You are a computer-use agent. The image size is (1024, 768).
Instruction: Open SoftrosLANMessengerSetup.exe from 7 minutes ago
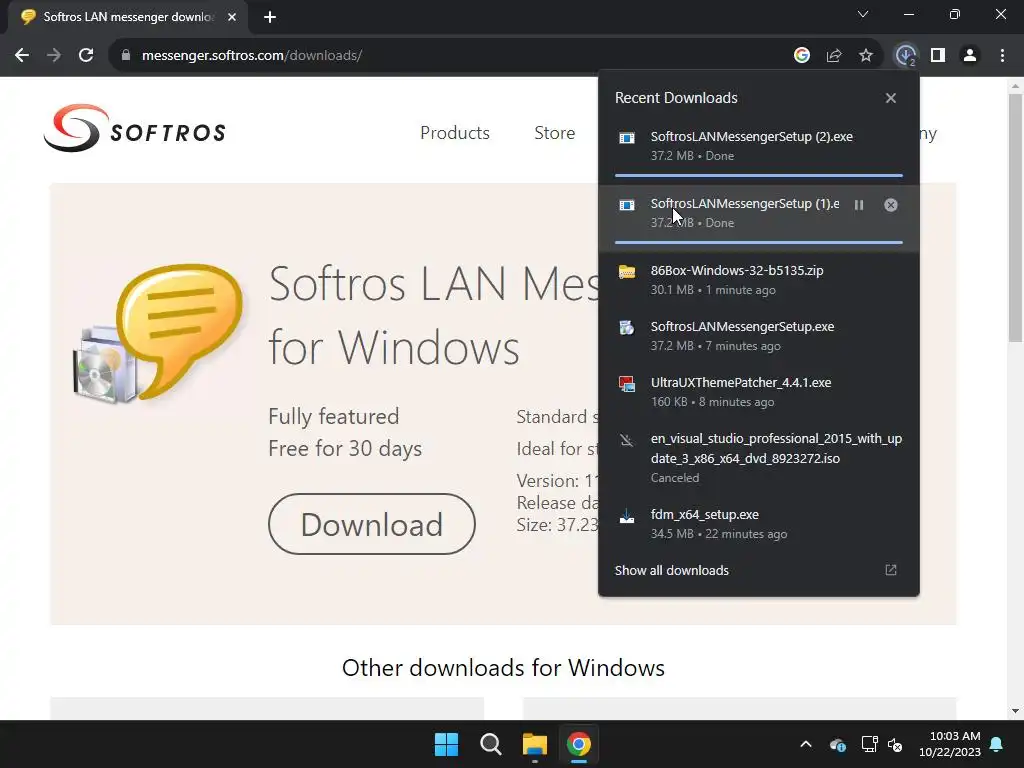[759, 336]
